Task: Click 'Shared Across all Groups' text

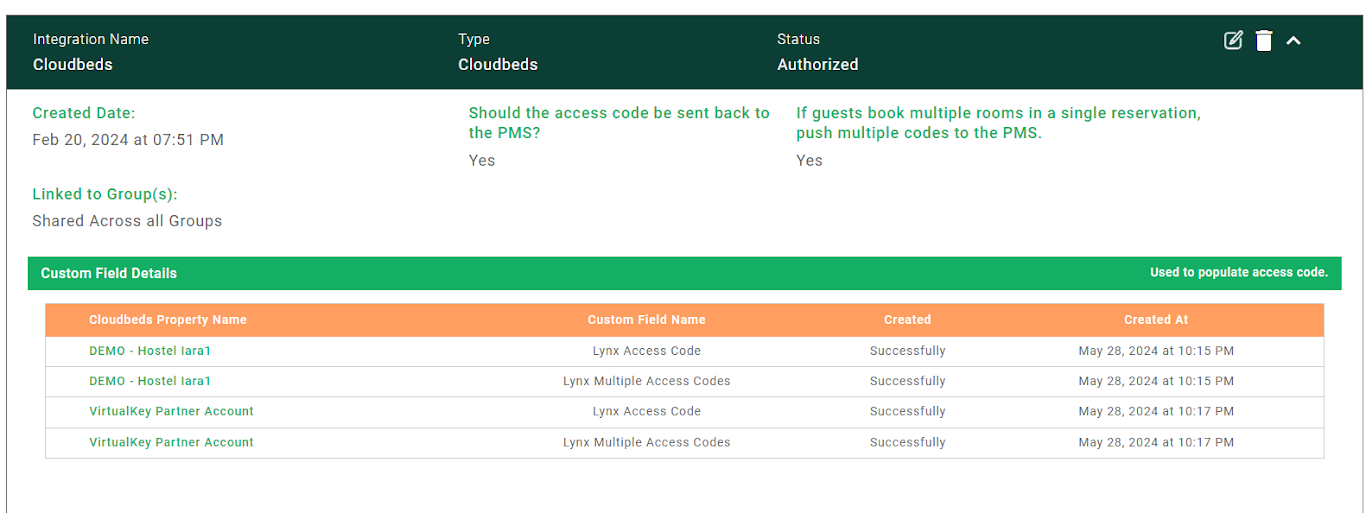Action: coord(127,221)
